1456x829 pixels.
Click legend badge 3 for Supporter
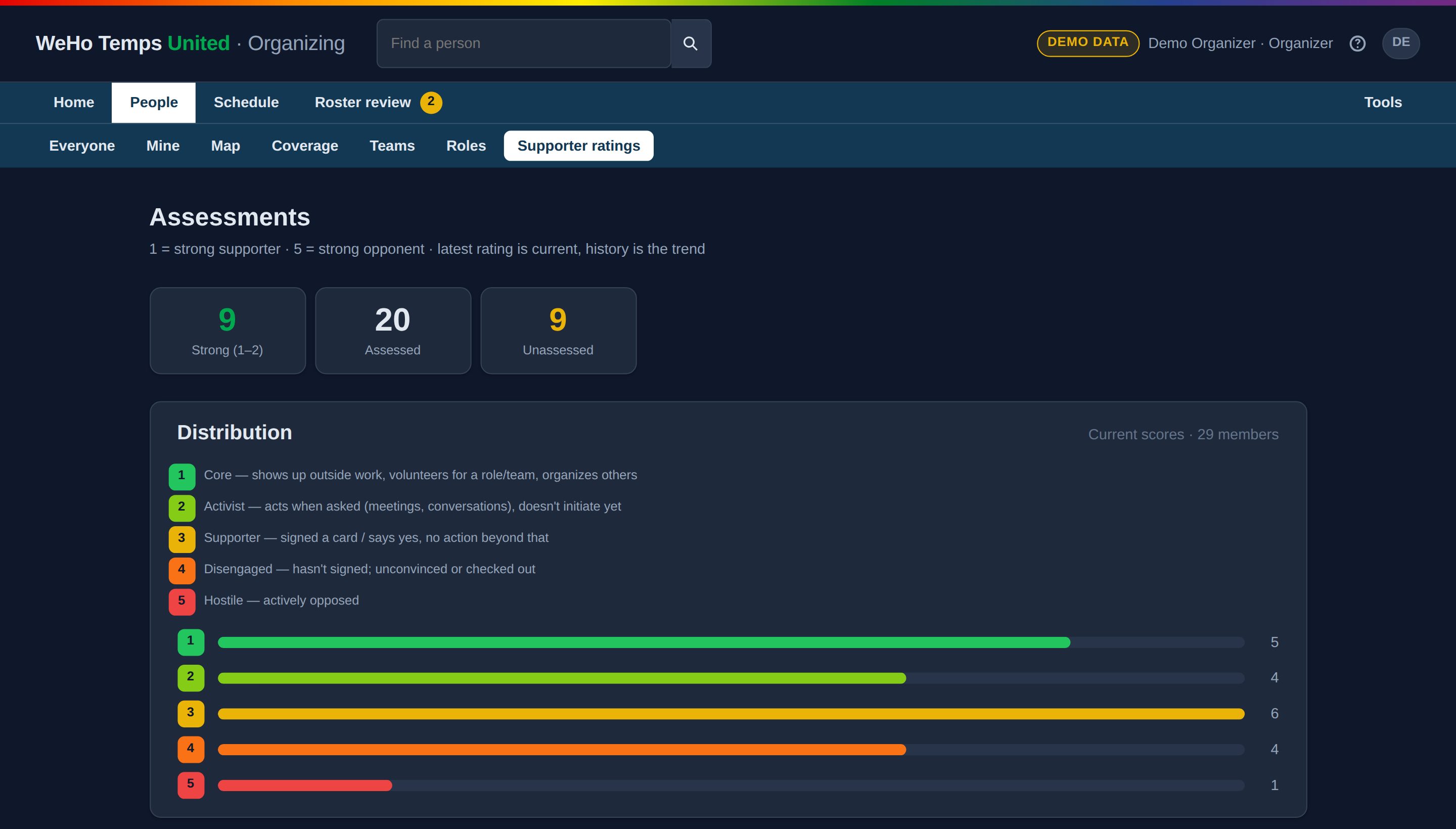pos(181,539)
